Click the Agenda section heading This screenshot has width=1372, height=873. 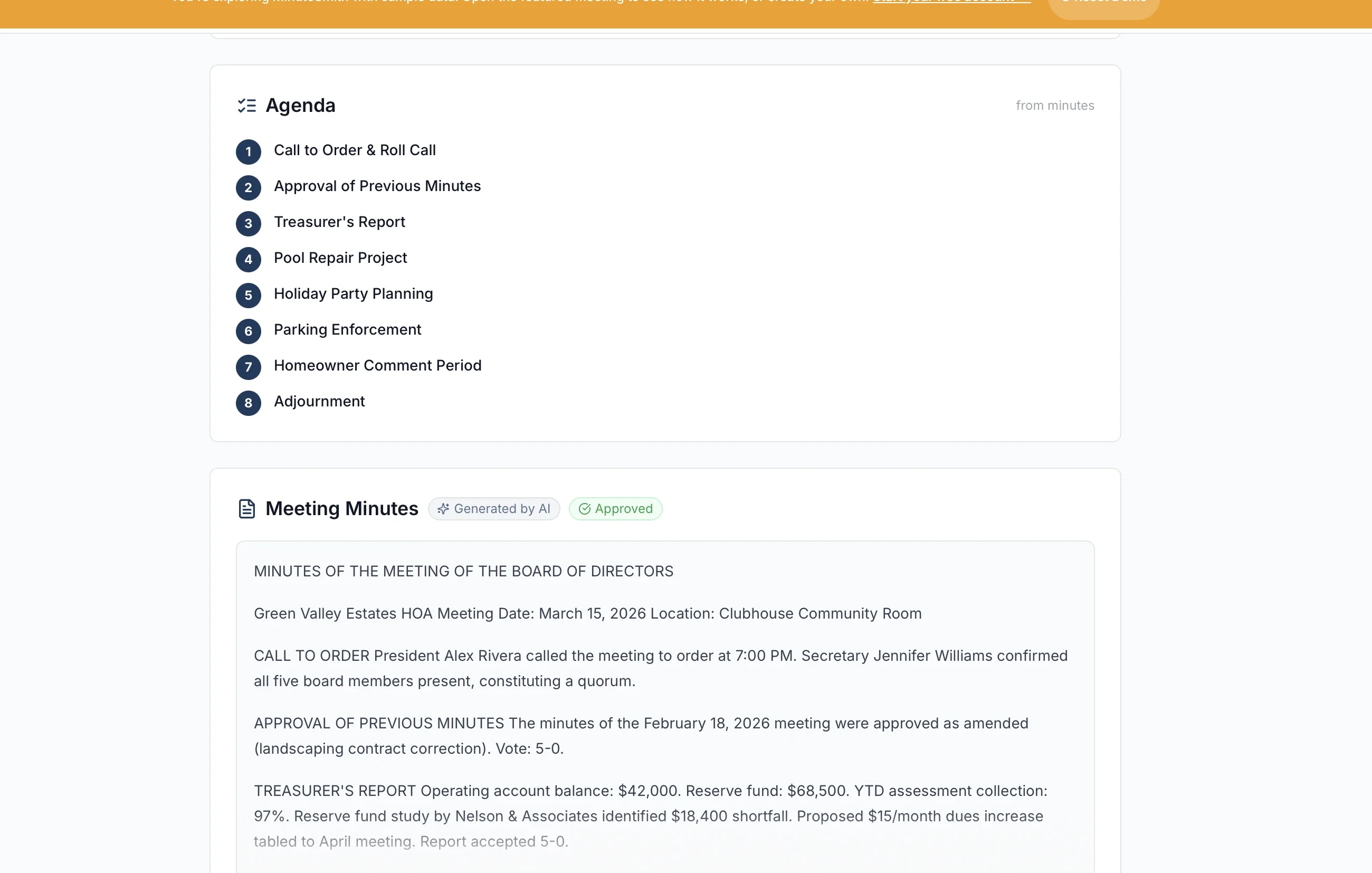point(300,106)
